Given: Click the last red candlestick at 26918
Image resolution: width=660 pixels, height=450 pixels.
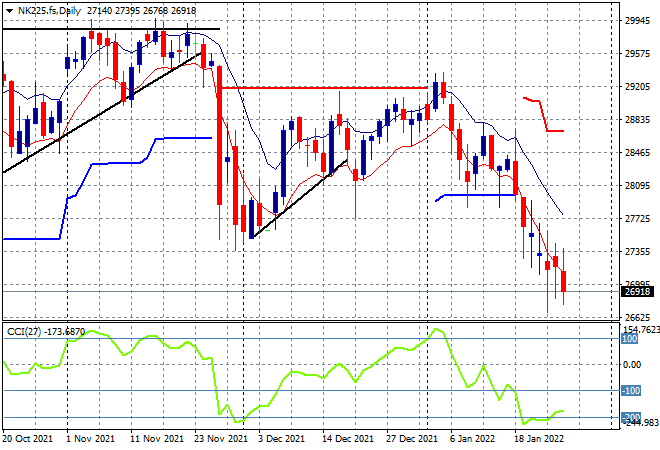Looking at the screenshot, I should click(563, 281).
